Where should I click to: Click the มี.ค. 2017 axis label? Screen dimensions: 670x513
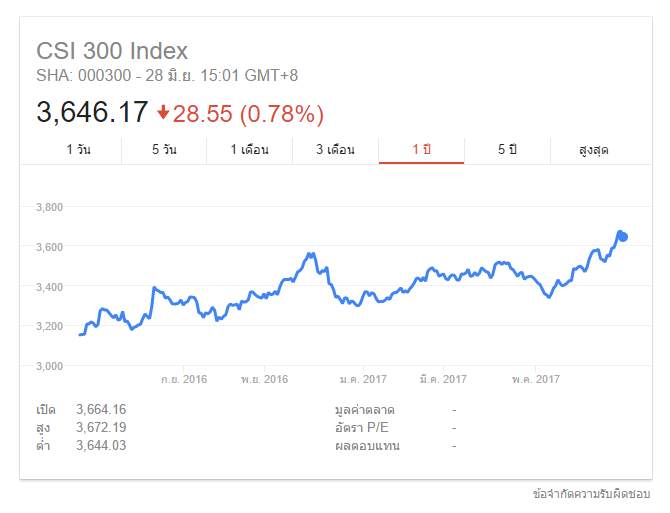[443, 379]
